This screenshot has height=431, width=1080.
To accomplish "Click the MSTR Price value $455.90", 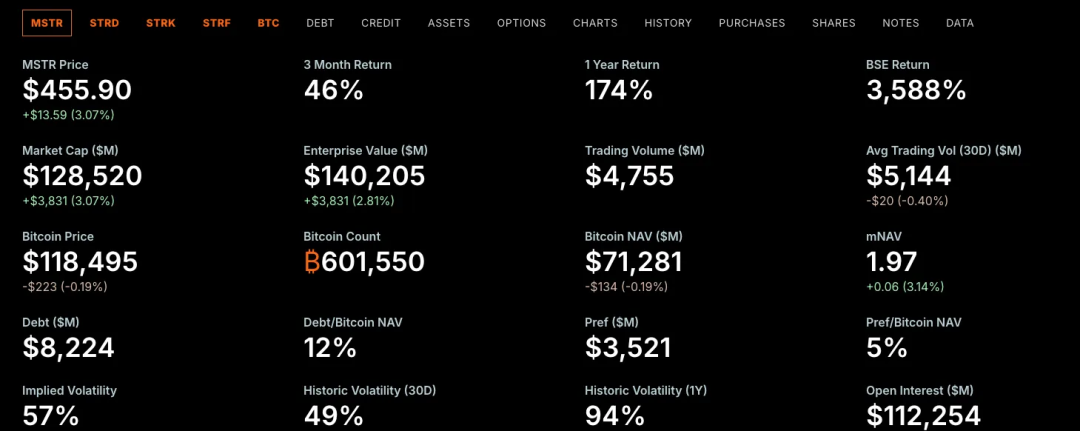I will pos(77,90).
